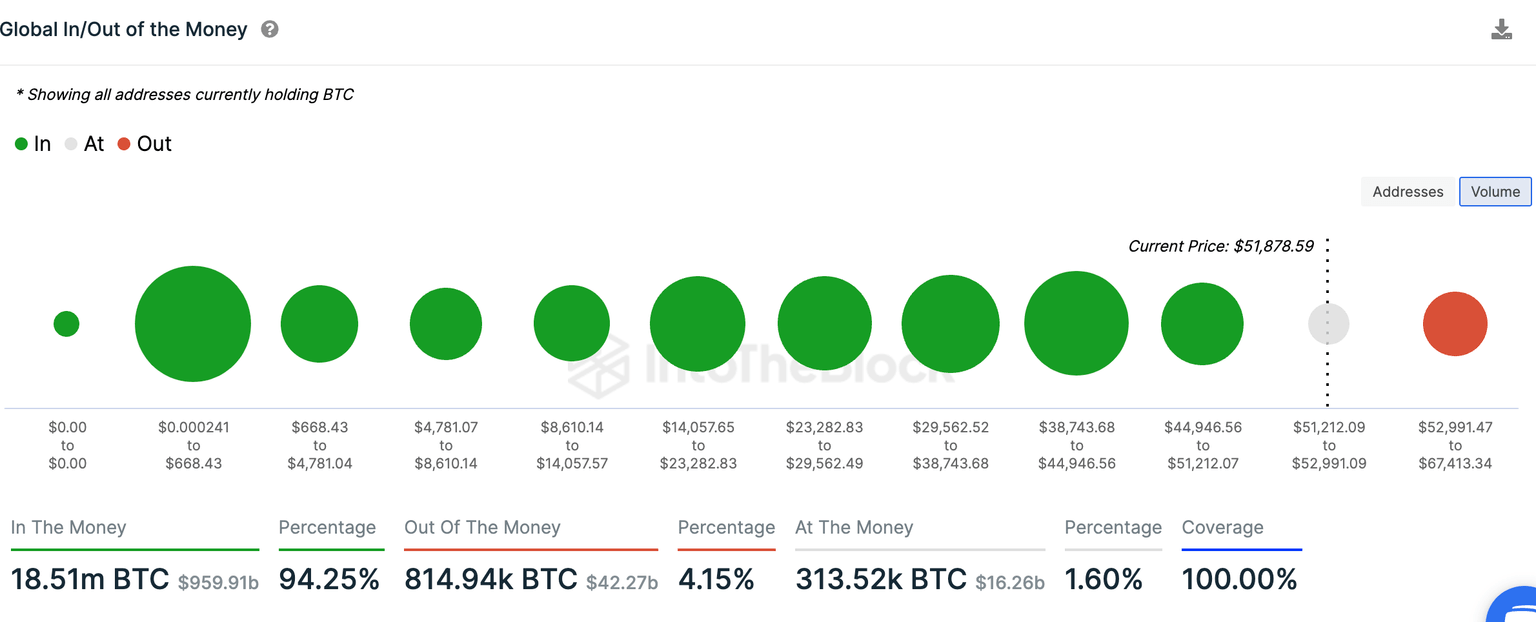Click the green In legend dot
The width and height of the screenshot is (1536, 622).
pos(21,144)
